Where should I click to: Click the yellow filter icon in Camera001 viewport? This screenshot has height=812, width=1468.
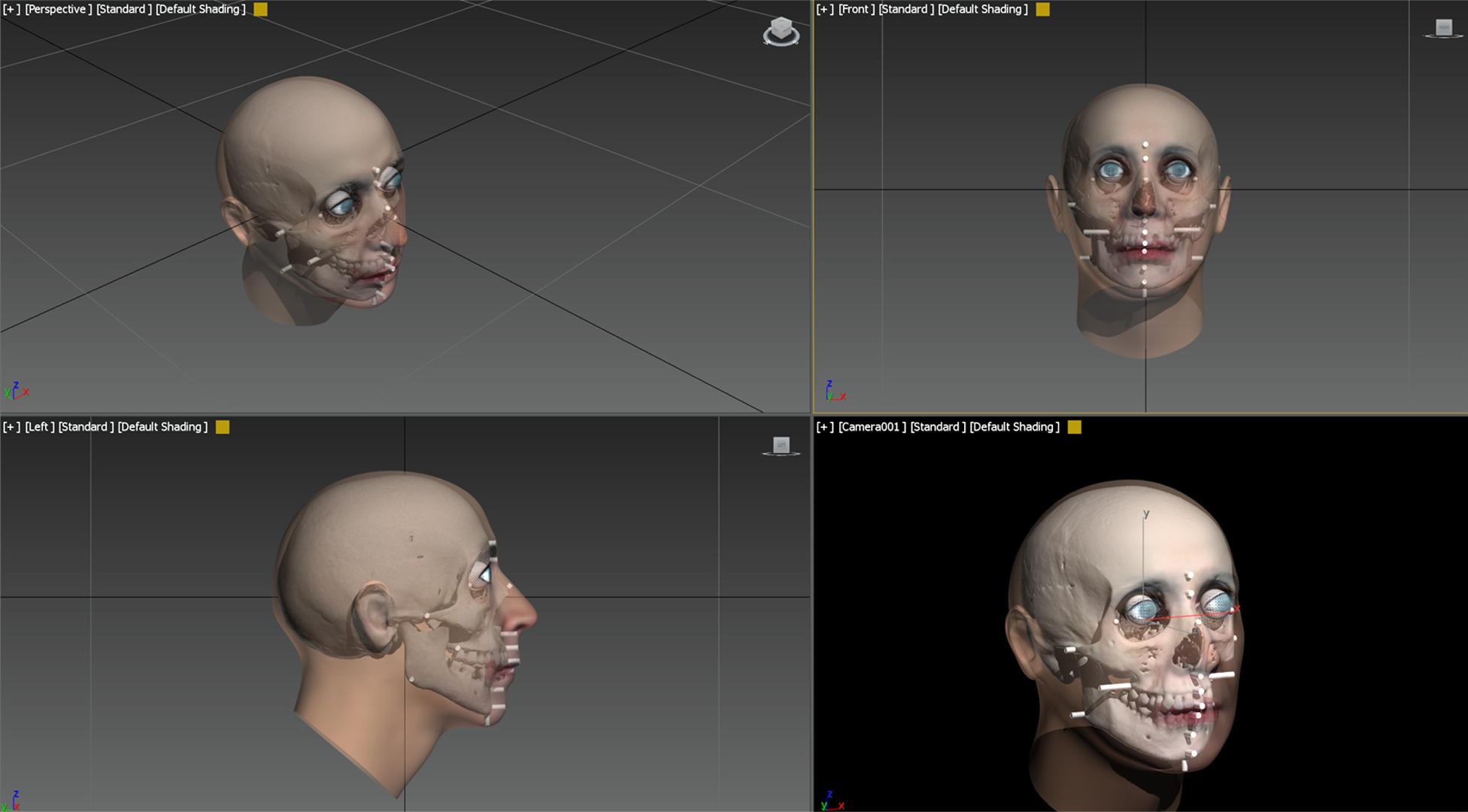pos(1075,427)
